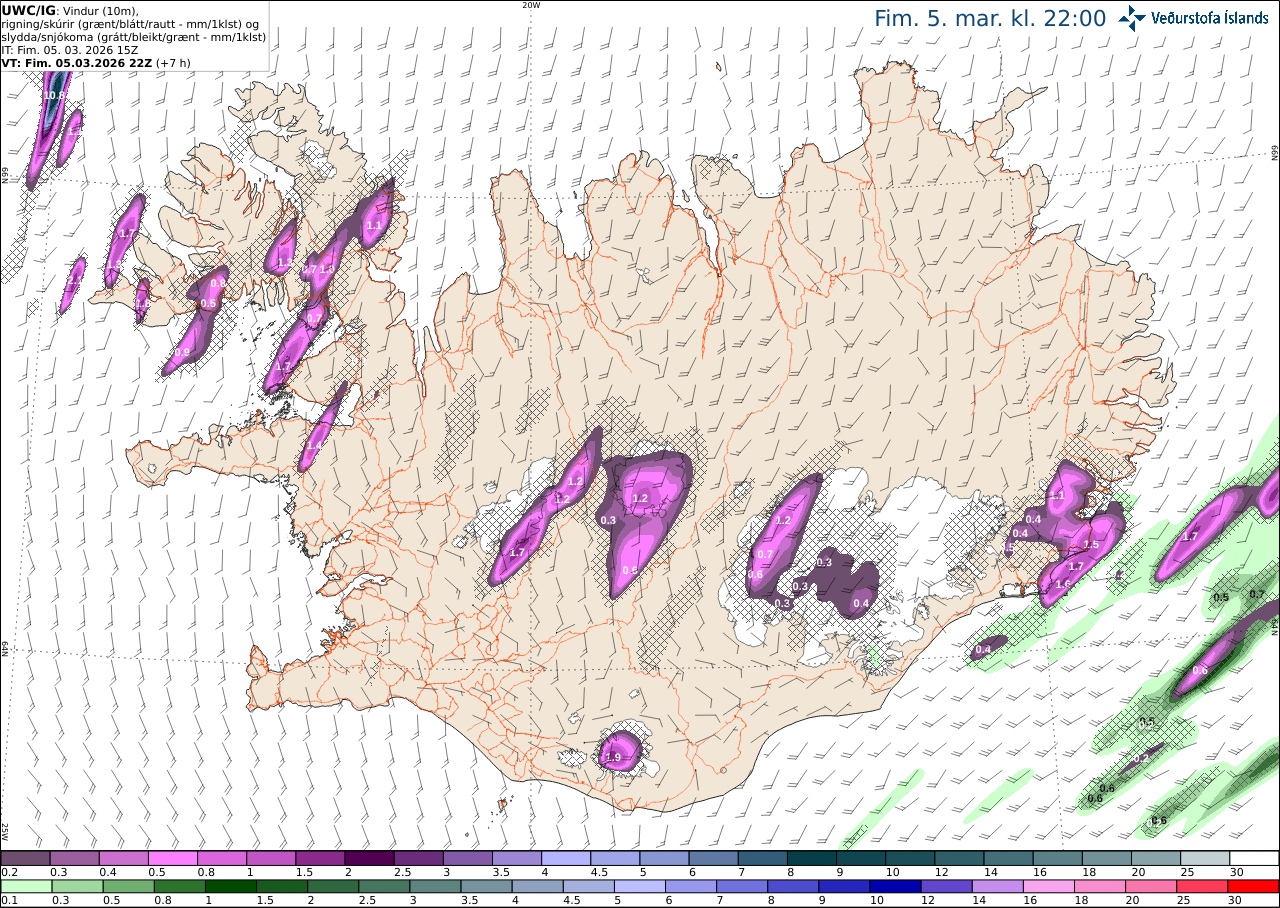Click the "0.1" label under the rain legend
Screen dimensions: 1280x908
(x=8, y=900)
